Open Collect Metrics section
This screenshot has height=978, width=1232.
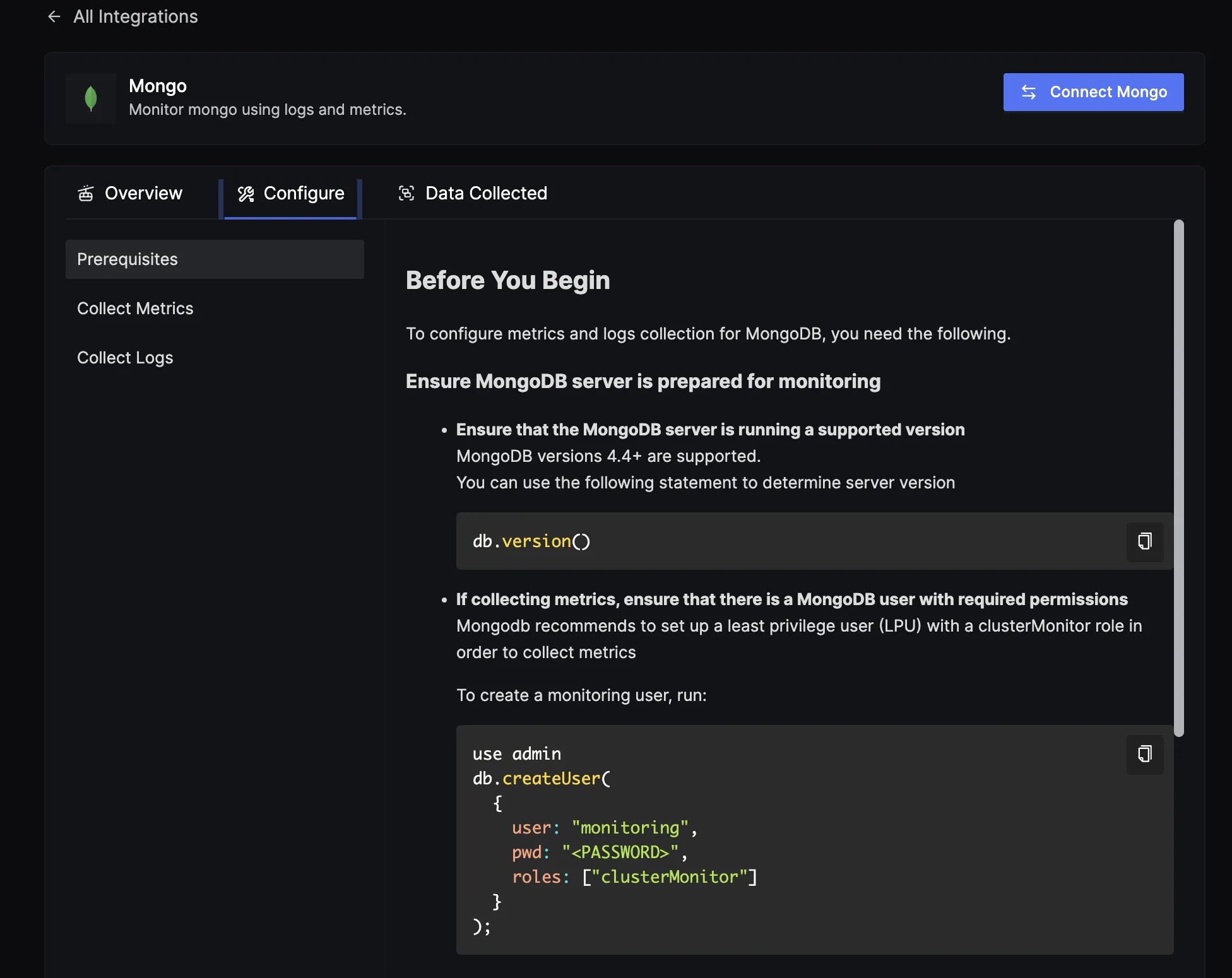(x=215, y=309)
